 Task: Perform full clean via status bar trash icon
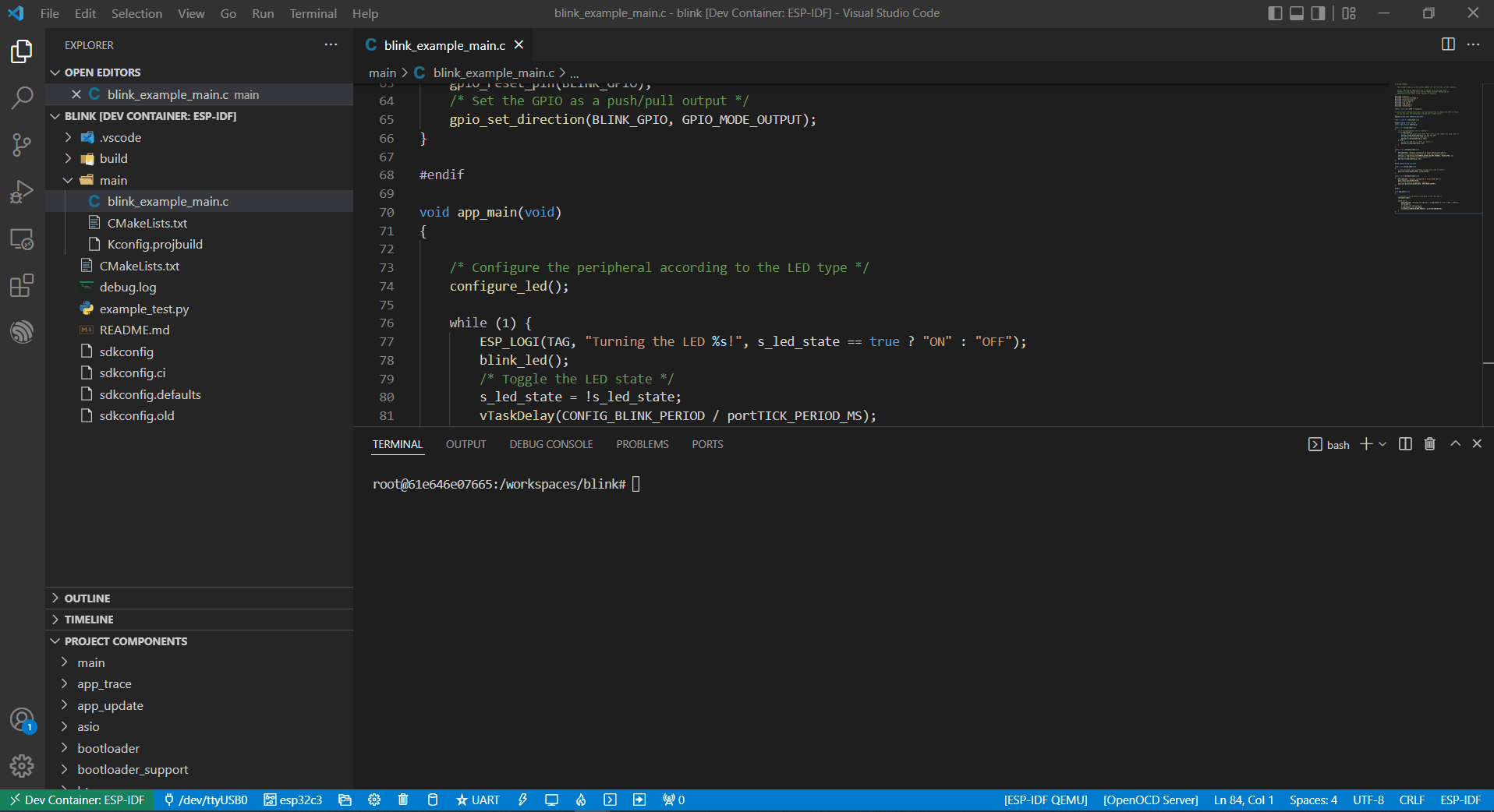pyautogui.click(x=403, y=800)
